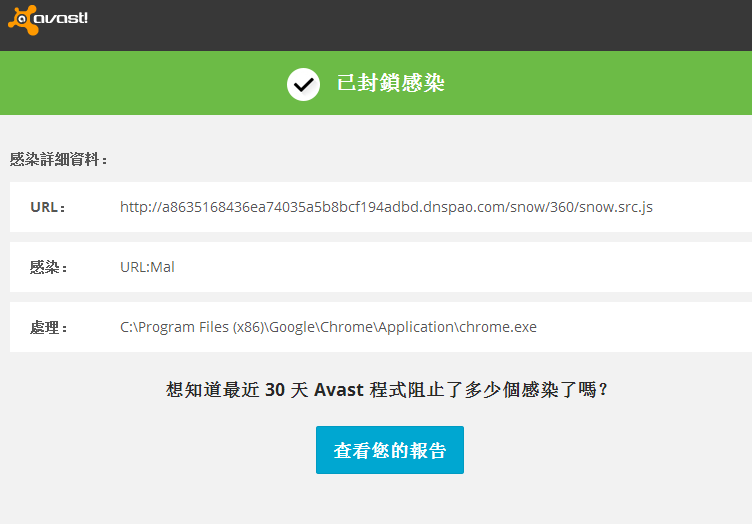This screenshot has width=752, height=524.
Task: Click the URL:Mal infection value
Action: click(x=147, y=267)
